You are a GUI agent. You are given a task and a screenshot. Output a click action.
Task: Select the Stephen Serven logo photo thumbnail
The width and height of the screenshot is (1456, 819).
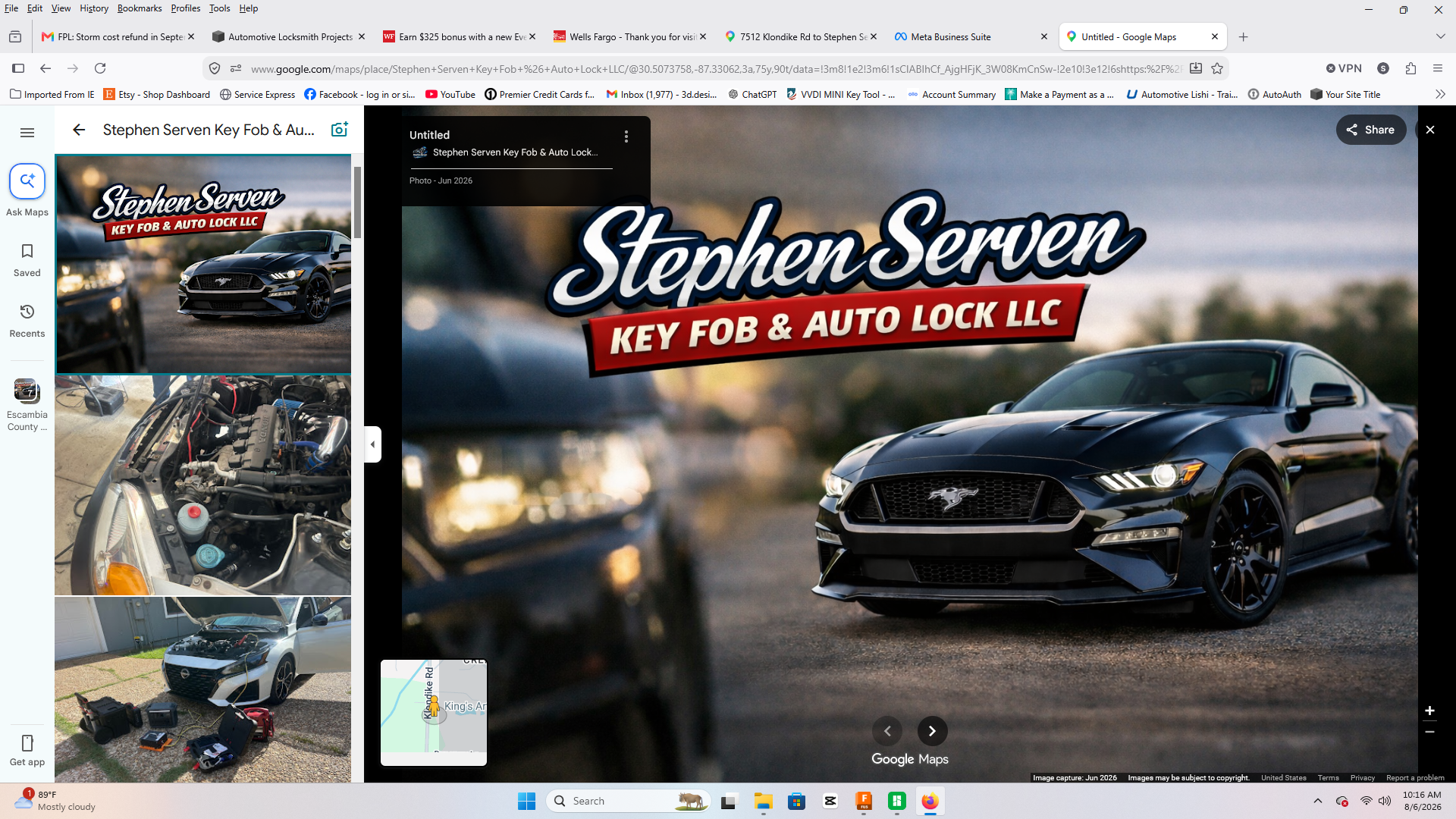pyautogui.click(x=203, y=264)
